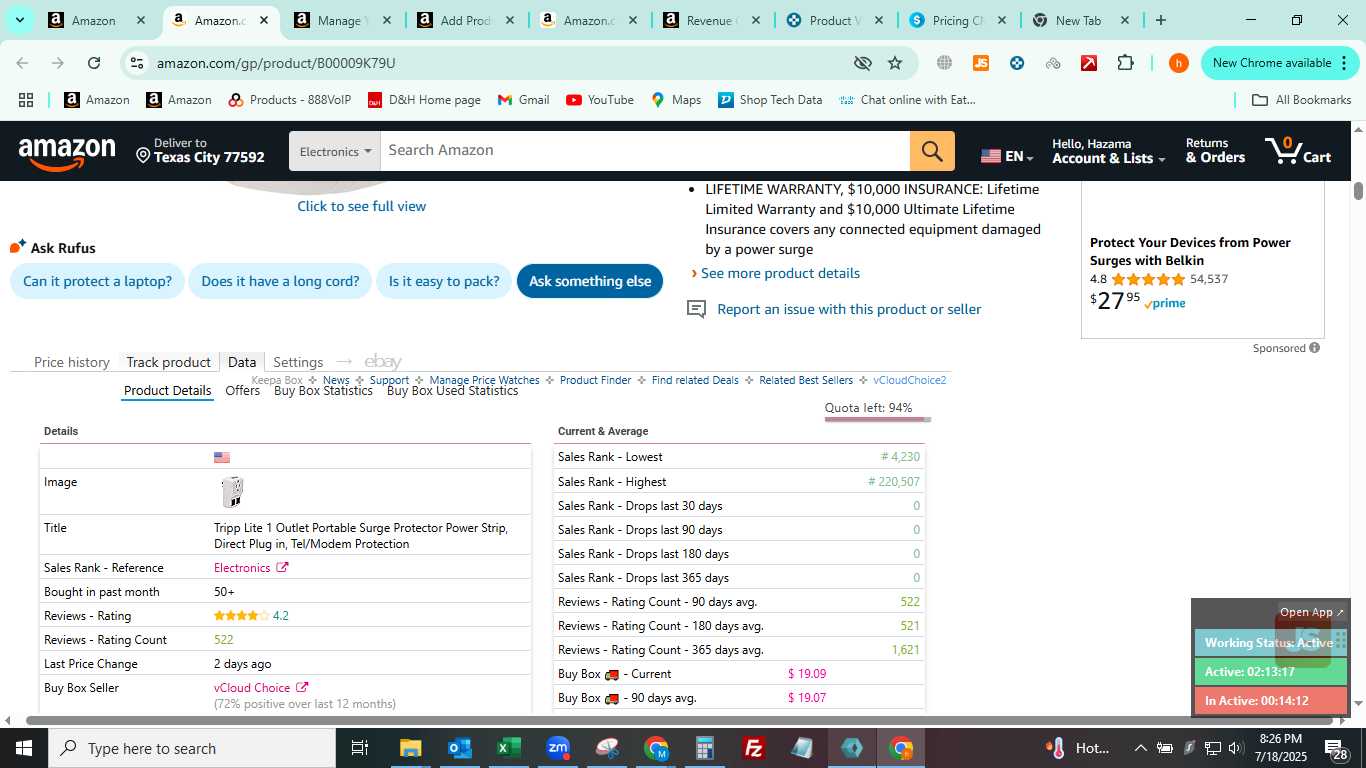Image resolution: width=1366 pixels, height=768 pixels.
Task: Open Chrome extensions puzzle icon
Action: (1125, 63)
